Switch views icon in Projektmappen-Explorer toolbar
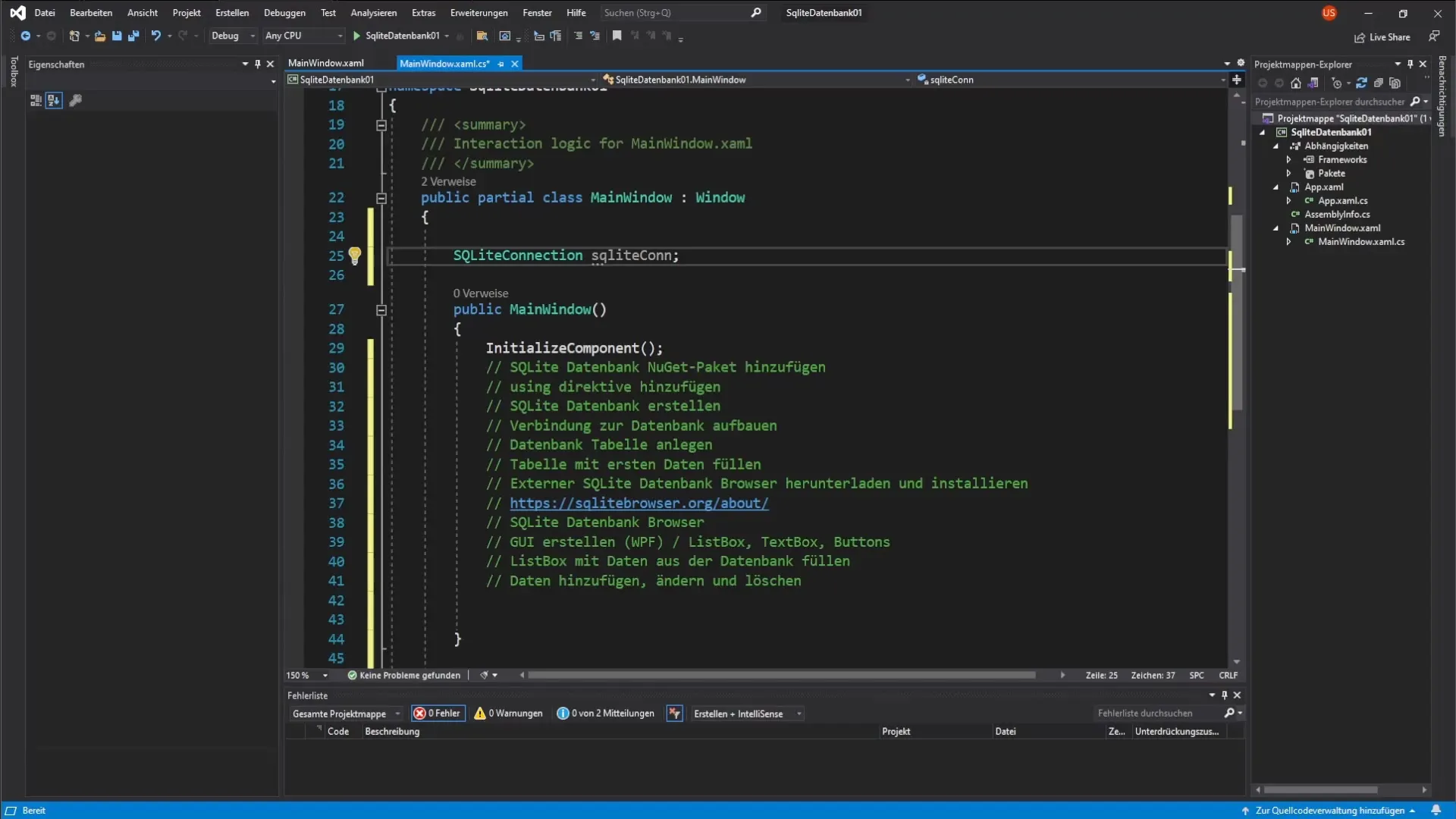1456x819 pixels. 1313,83
